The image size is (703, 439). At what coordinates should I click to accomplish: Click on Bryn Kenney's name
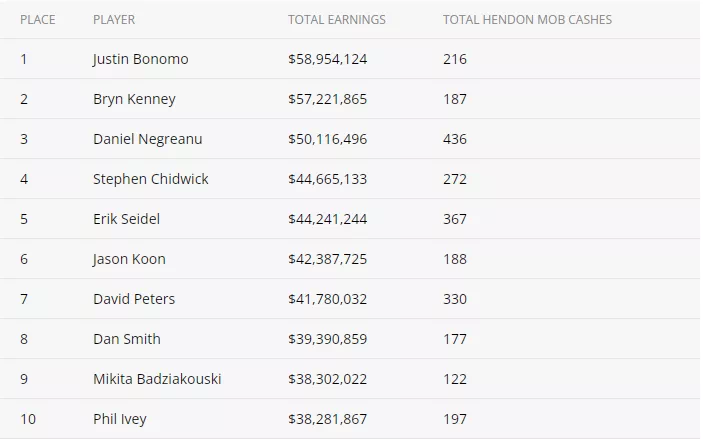pos(134,99)
